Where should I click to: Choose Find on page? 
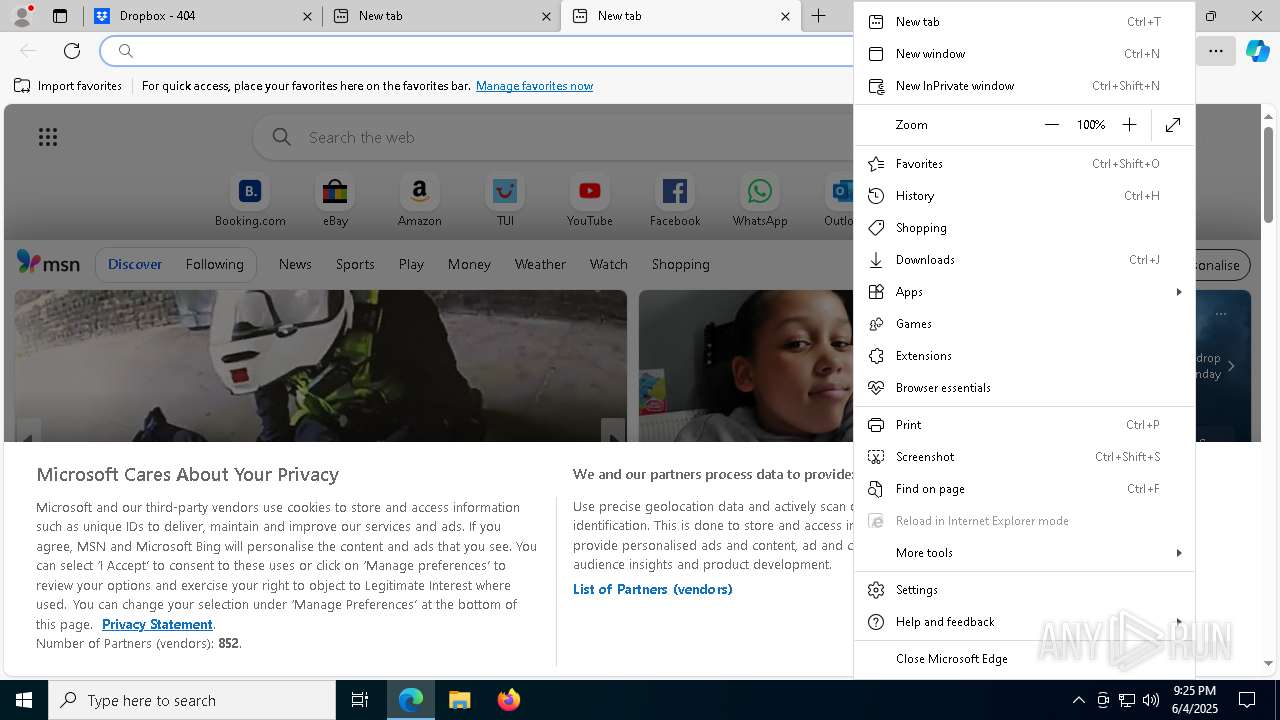pyautogui.click(x=1025, y=489)
